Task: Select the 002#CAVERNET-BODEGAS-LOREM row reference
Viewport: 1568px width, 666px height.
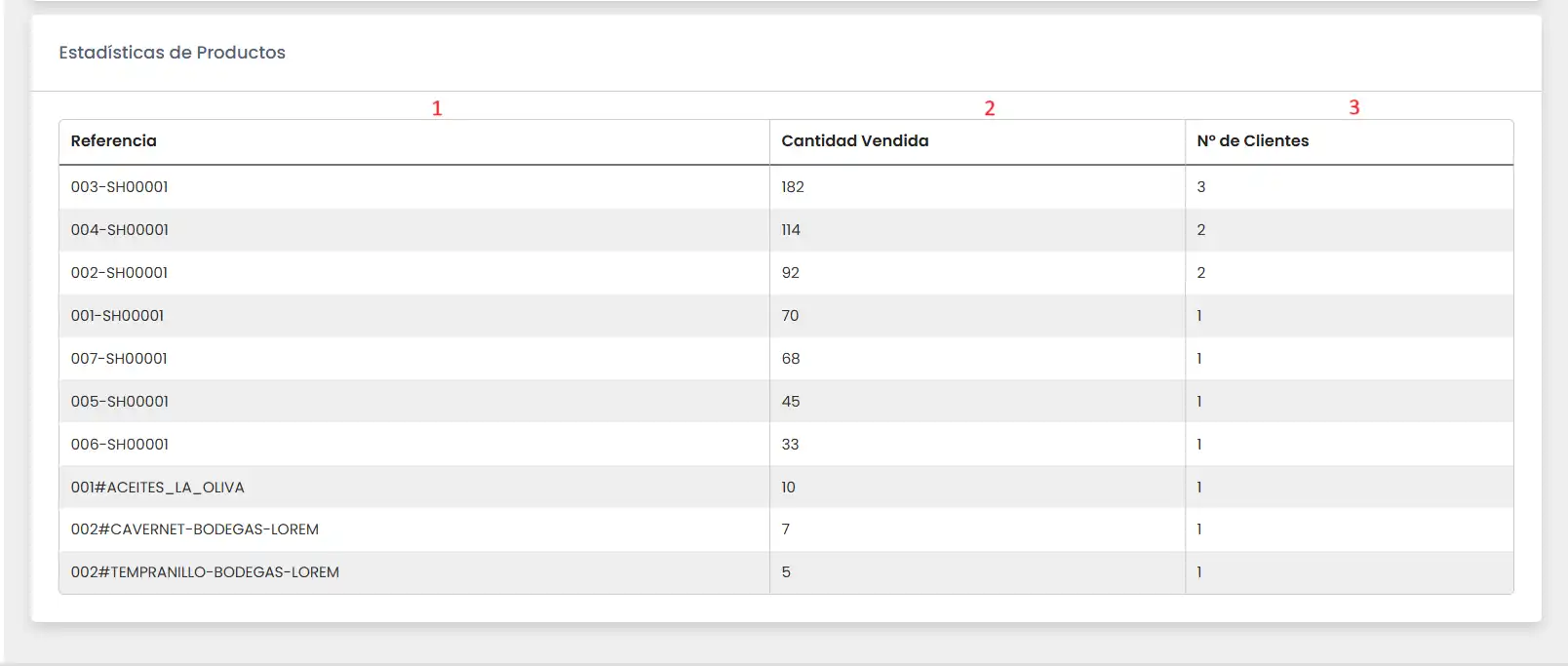Action: coord(194,529)
